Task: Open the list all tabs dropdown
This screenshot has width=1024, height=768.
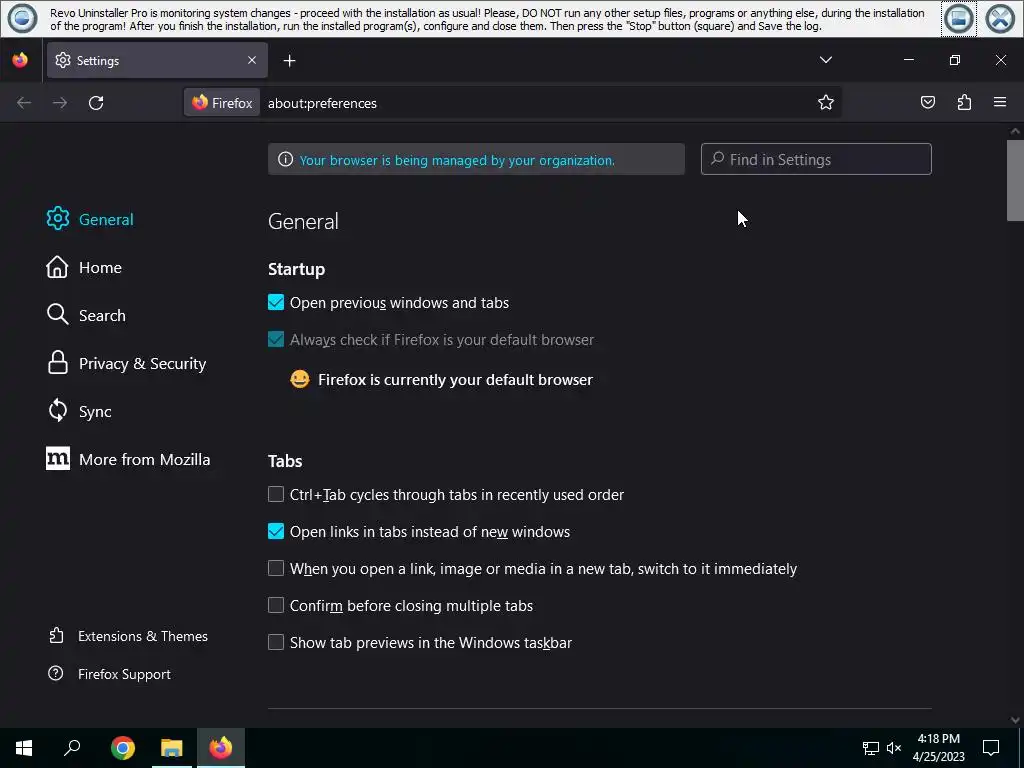Action: click(825, 60)
